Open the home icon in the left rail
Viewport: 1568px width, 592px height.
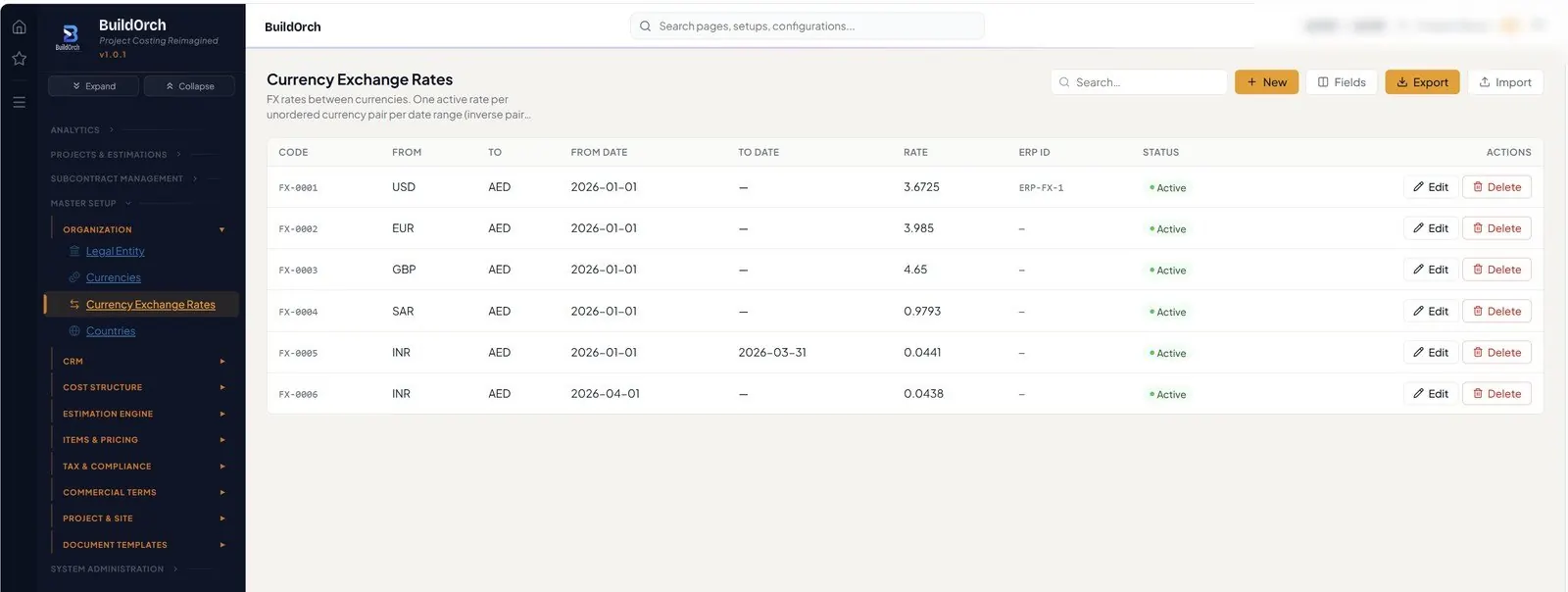(x=19, y=27)
